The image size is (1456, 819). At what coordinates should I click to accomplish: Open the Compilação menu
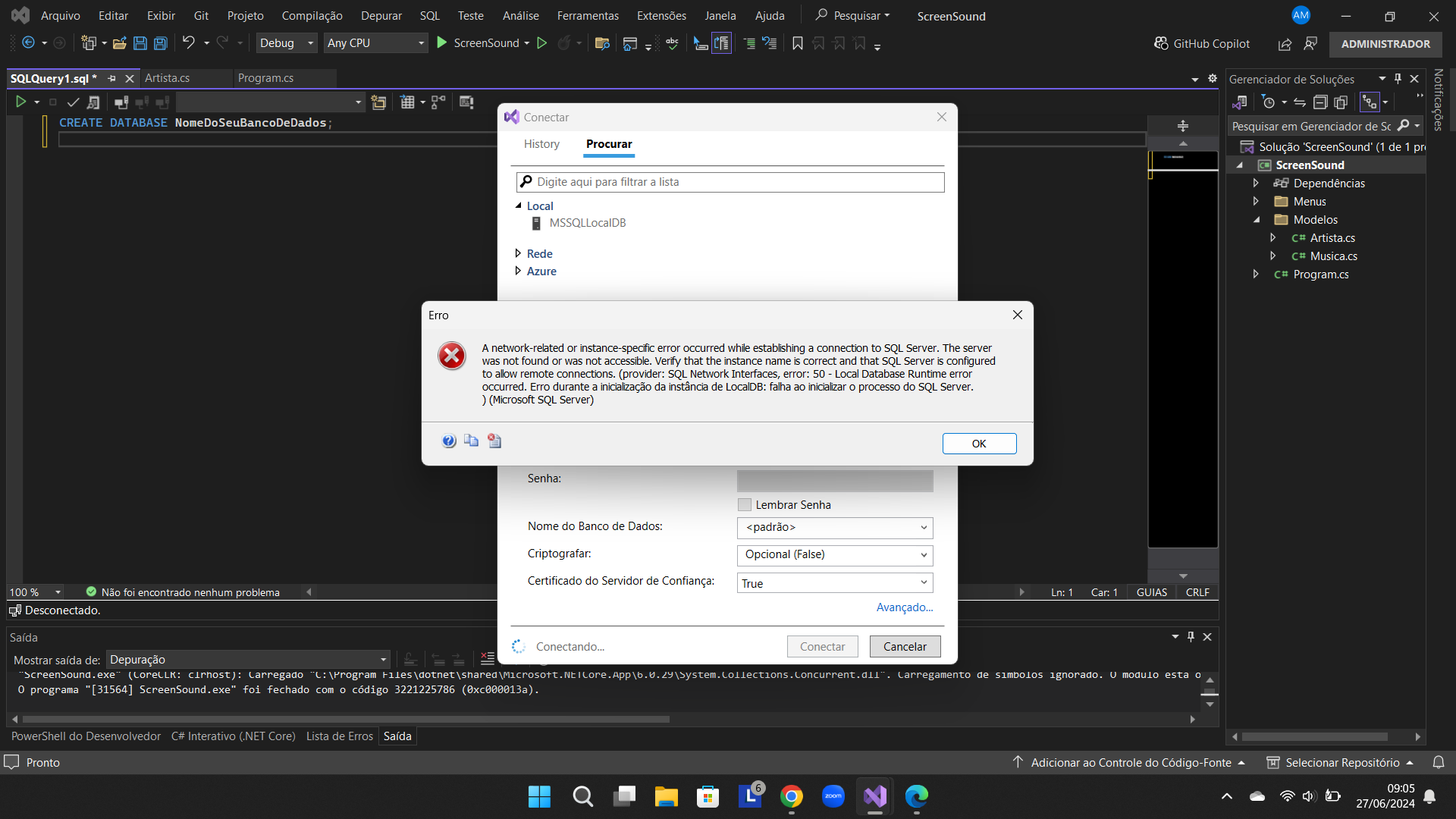pyautogui.click(x=312, y=15)
